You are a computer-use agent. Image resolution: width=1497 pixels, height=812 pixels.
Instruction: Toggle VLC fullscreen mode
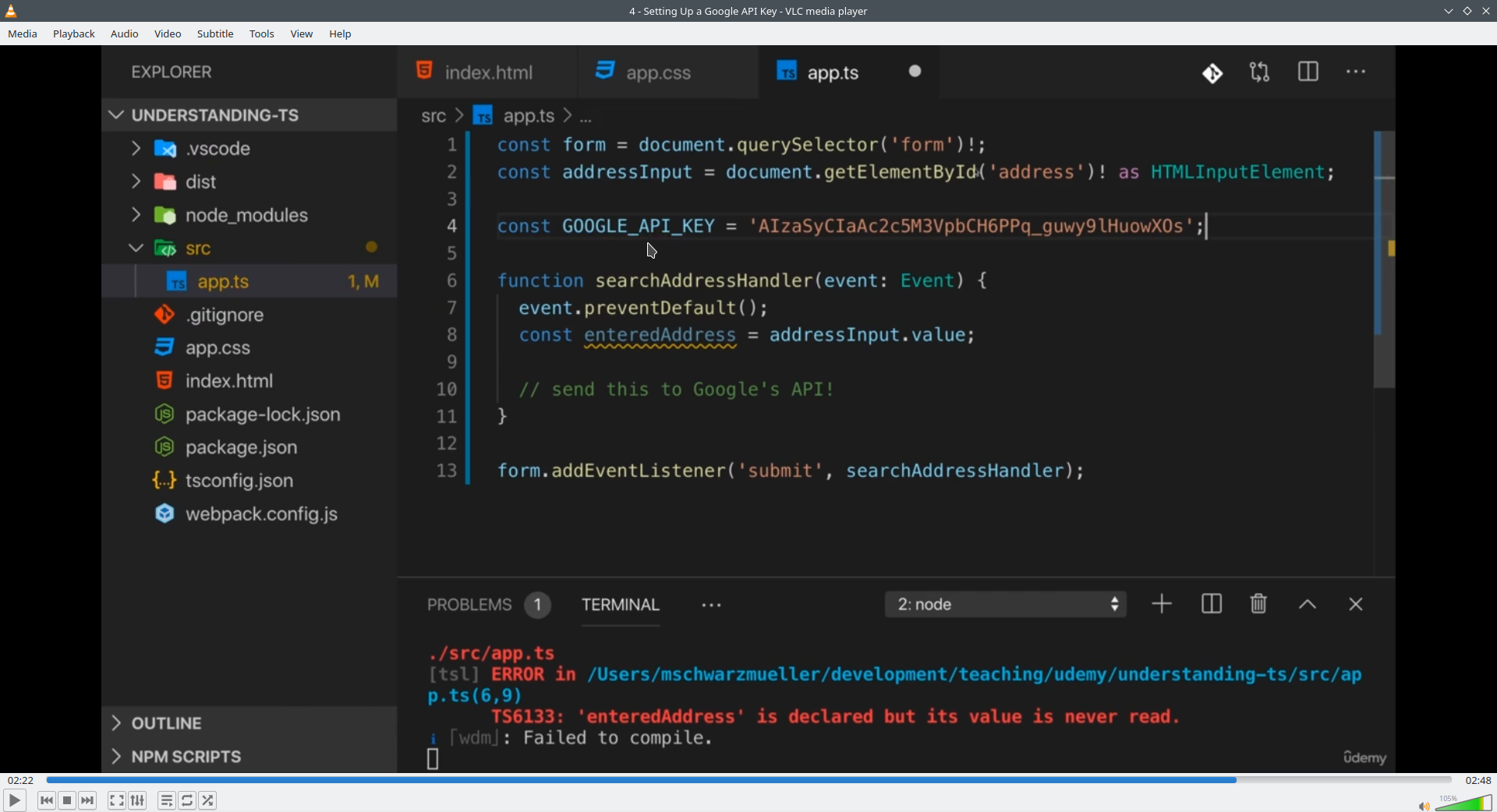[117, 800]
